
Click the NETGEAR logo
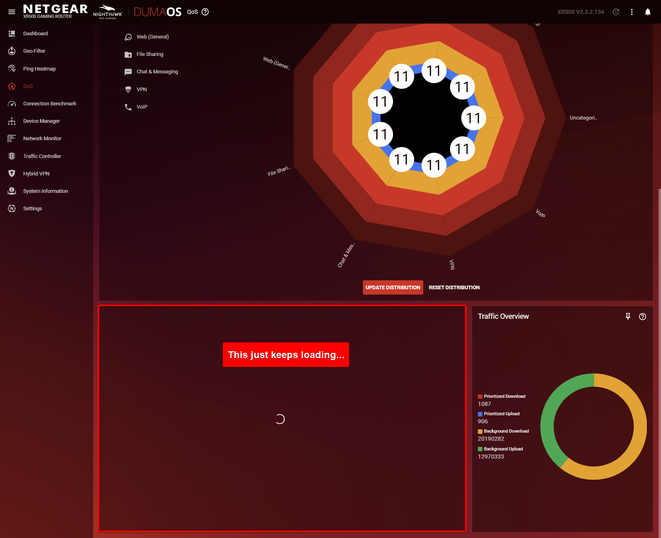pos(55,11)
